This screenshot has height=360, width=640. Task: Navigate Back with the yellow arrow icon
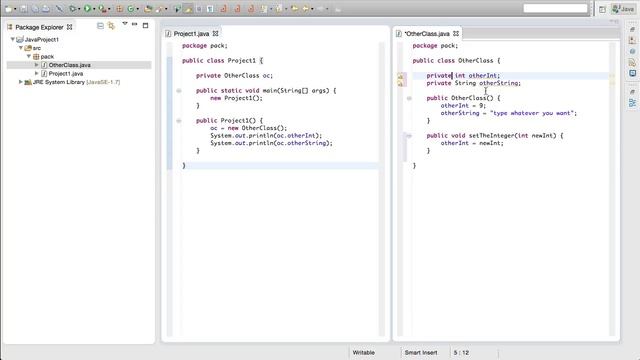click(305, 9)
